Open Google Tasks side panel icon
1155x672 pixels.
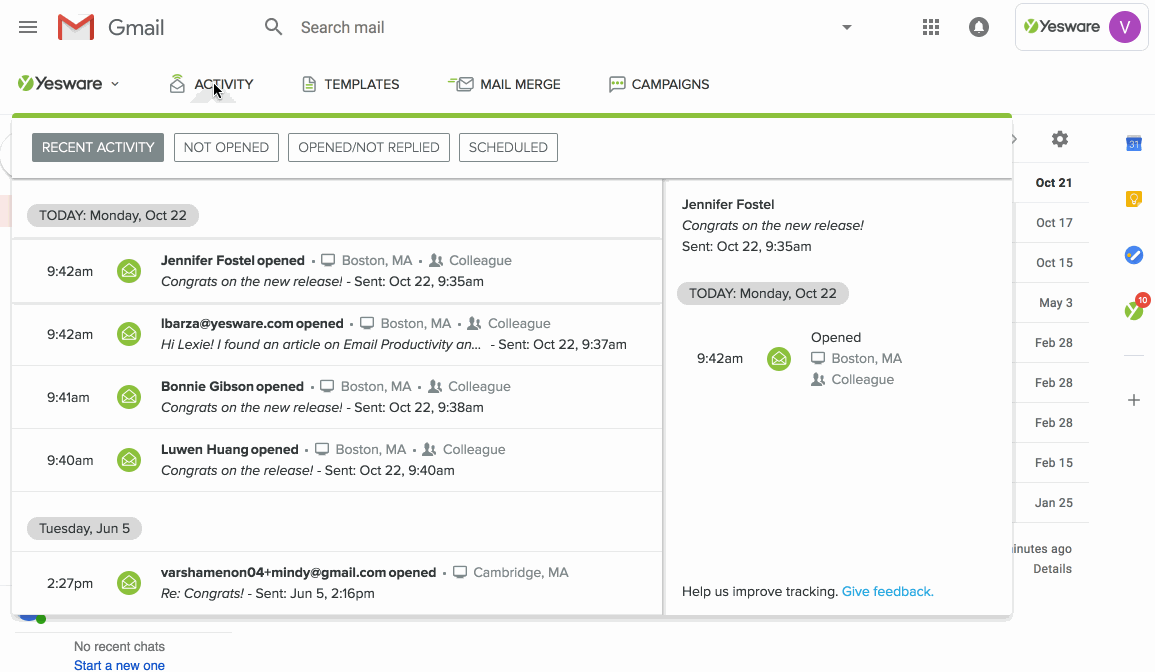1133,255
